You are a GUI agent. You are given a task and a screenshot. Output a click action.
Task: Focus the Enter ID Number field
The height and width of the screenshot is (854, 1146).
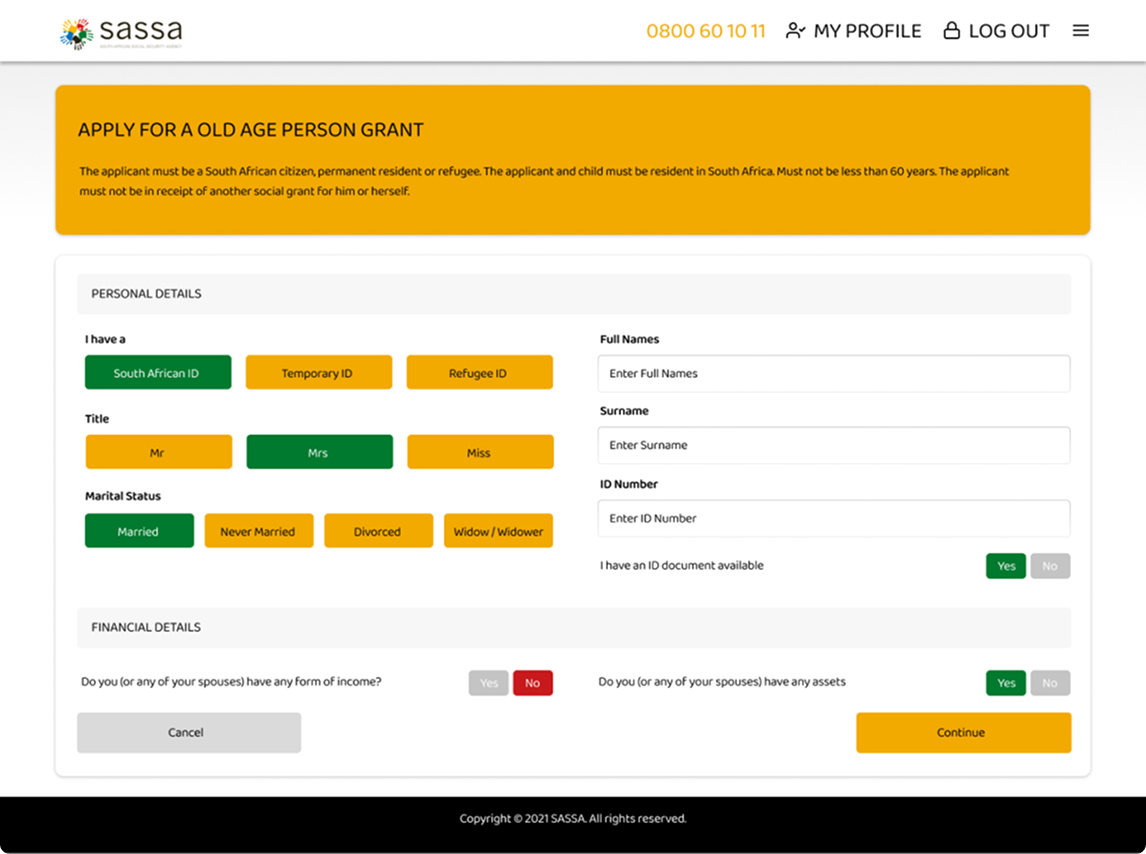point(833,518)
